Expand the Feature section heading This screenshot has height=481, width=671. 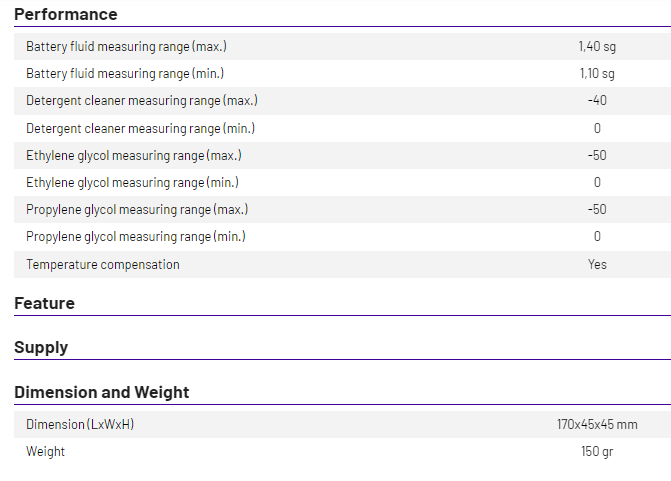[45, 303]
